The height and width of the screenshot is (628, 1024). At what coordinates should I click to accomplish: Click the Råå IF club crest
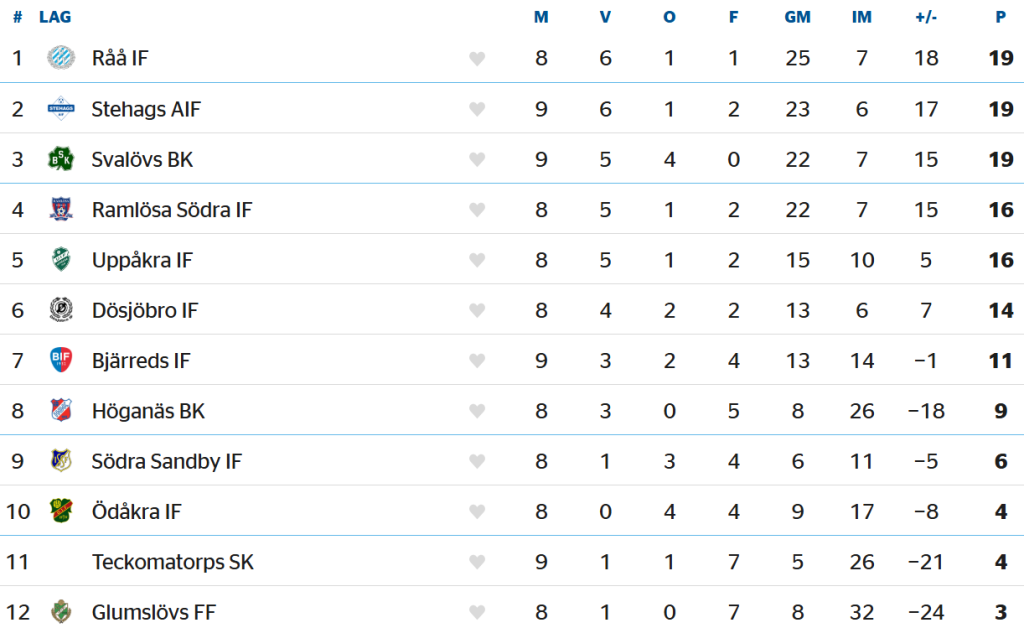click(x=61, y=58)
